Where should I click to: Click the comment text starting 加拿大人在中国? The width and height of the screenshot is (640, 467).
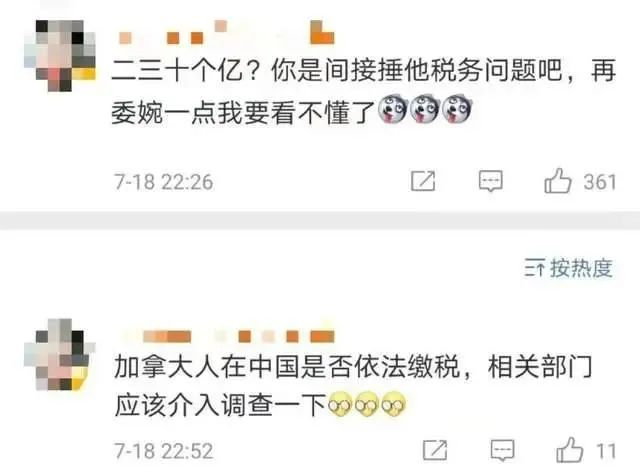pos(353,385)
